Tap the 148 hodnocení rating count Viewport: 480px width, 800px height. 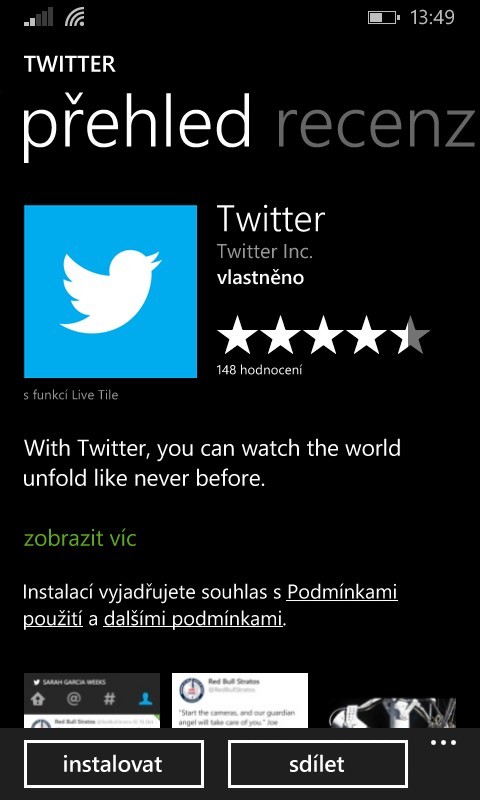click(x=259, y=369)
